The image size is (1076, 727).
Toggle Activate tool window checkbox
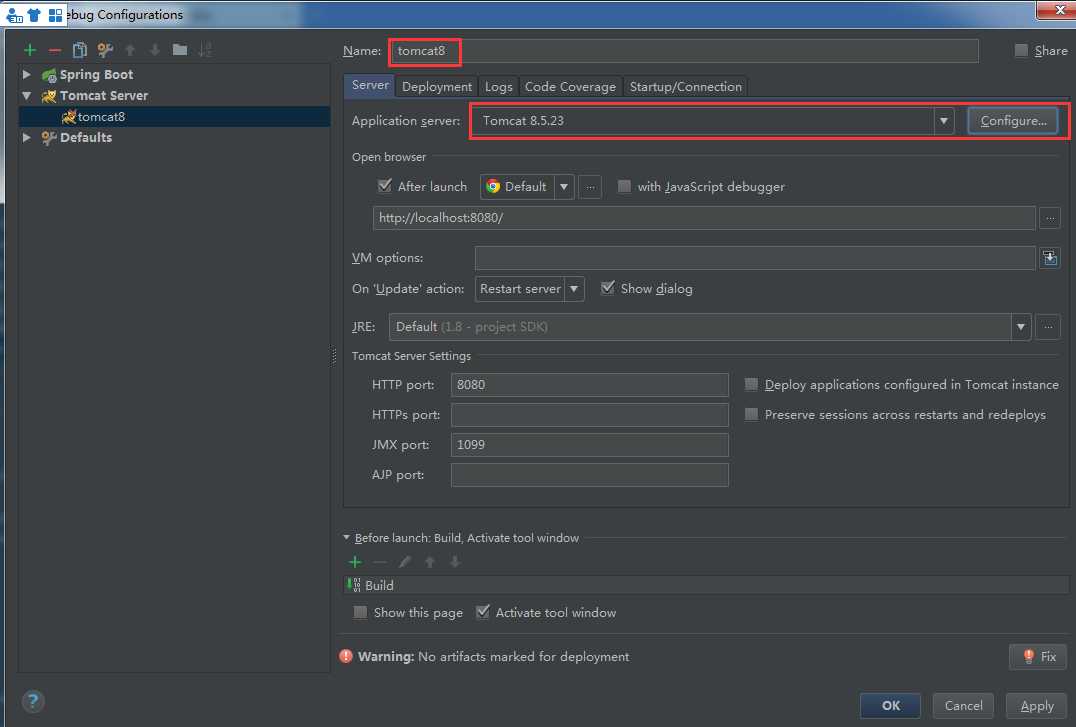pos(483,612)
